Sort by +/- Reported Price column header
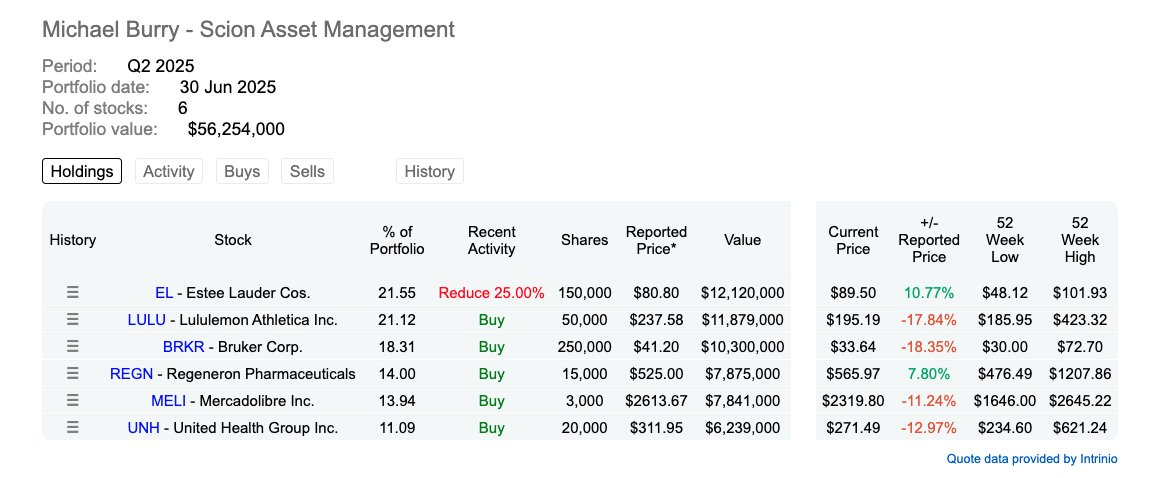Viewport: 1169px width, 478px height. pyautogui.click(x=928, y=240)
